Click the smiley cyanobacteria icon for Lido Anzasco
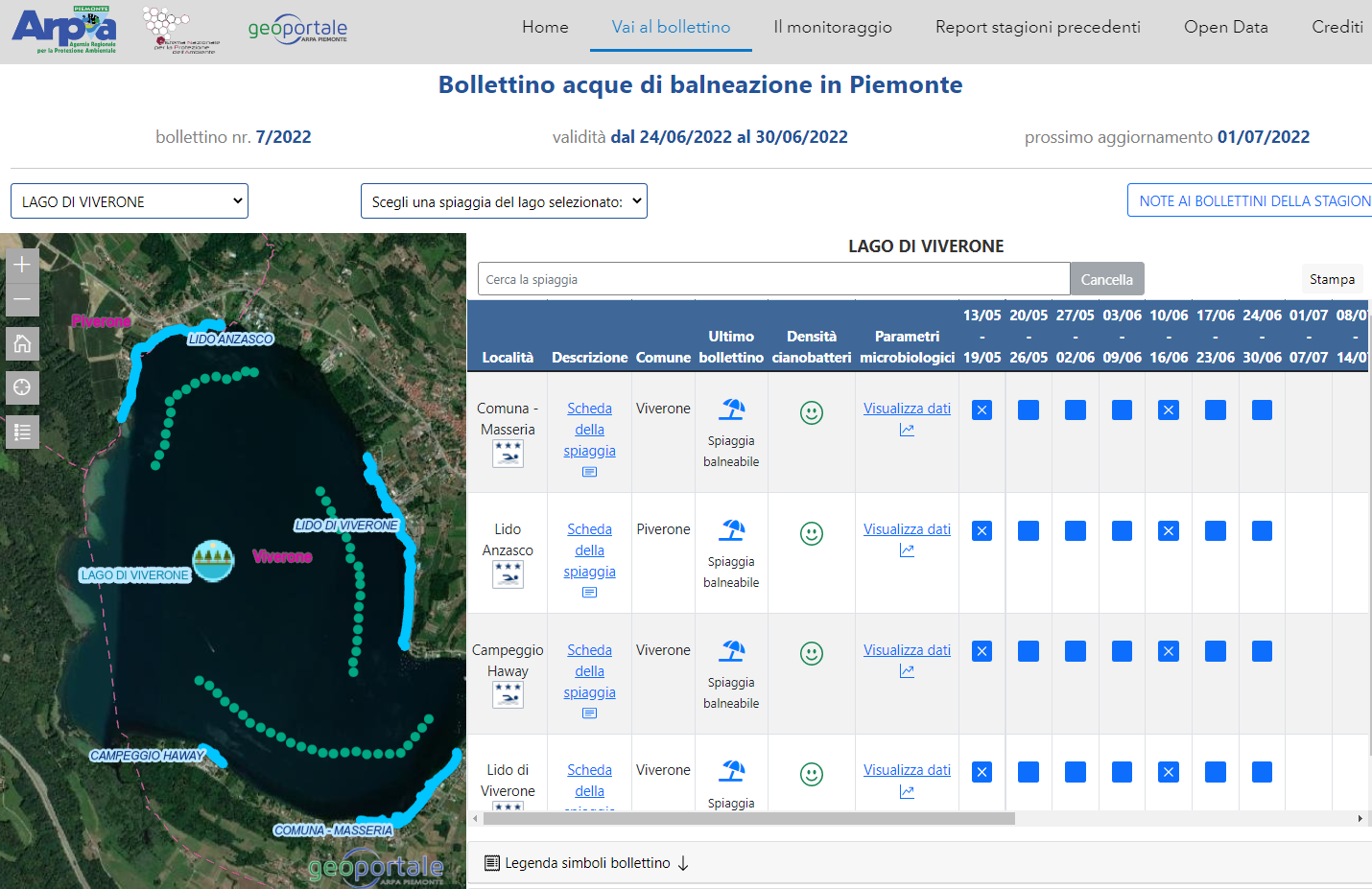 (x=812, y=533)
